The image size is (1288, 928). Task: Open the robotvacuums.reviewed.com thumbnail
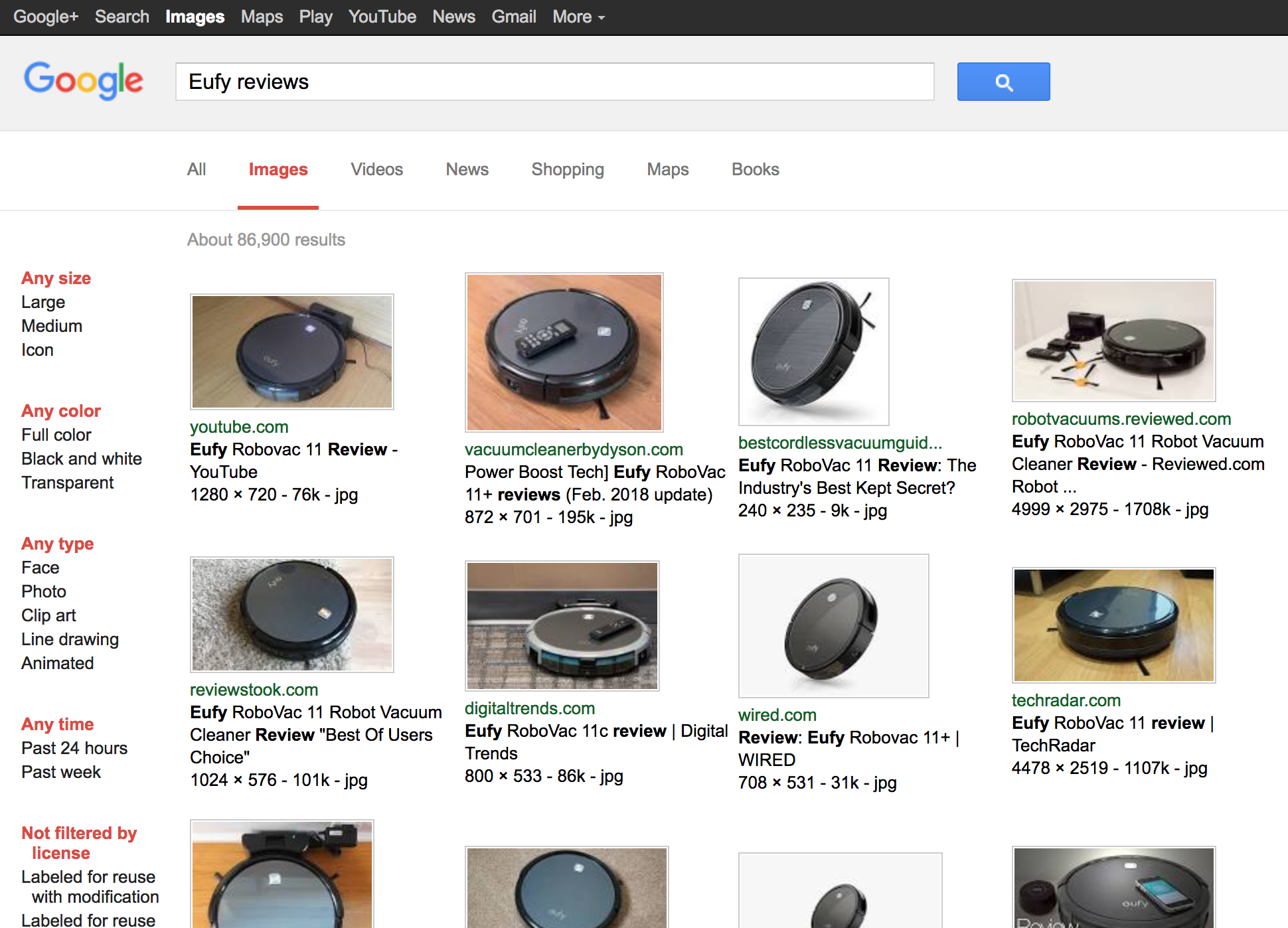1114,341
